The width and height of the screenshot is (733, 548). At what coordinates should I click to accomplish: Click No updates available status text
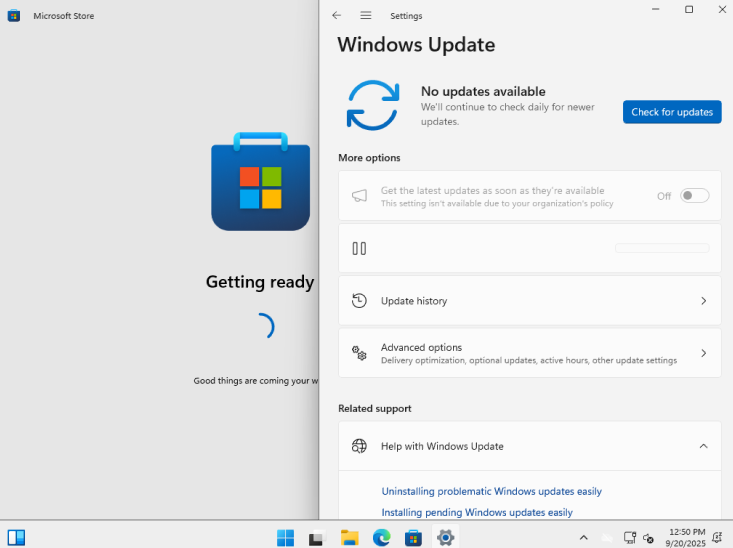483,91
